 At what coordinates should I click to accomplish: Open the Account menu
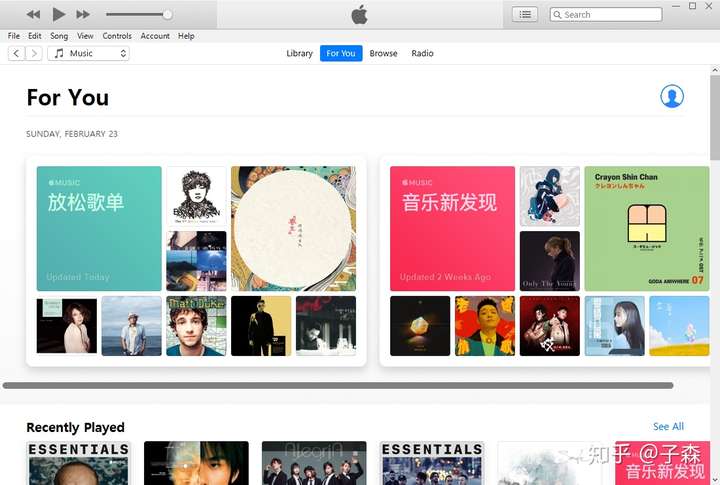155,36
